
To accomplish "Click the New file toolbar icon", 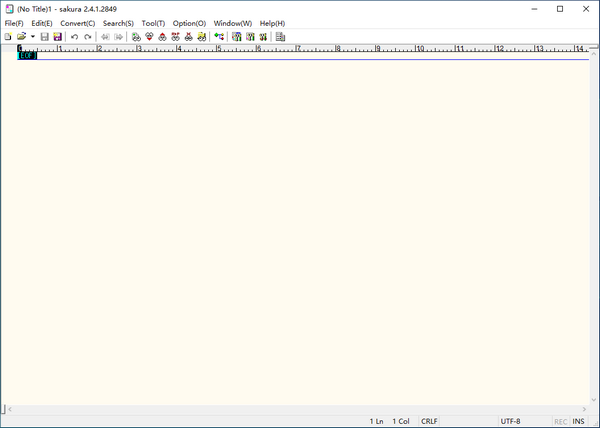I will click(x=8, y=37).
